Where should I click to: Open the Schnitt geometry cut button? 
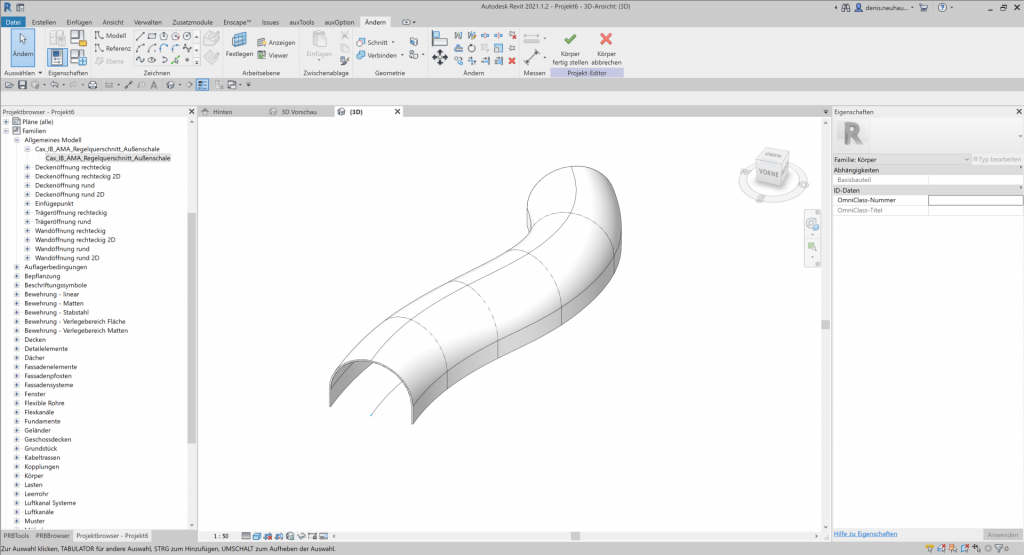(x=377, y=42)
